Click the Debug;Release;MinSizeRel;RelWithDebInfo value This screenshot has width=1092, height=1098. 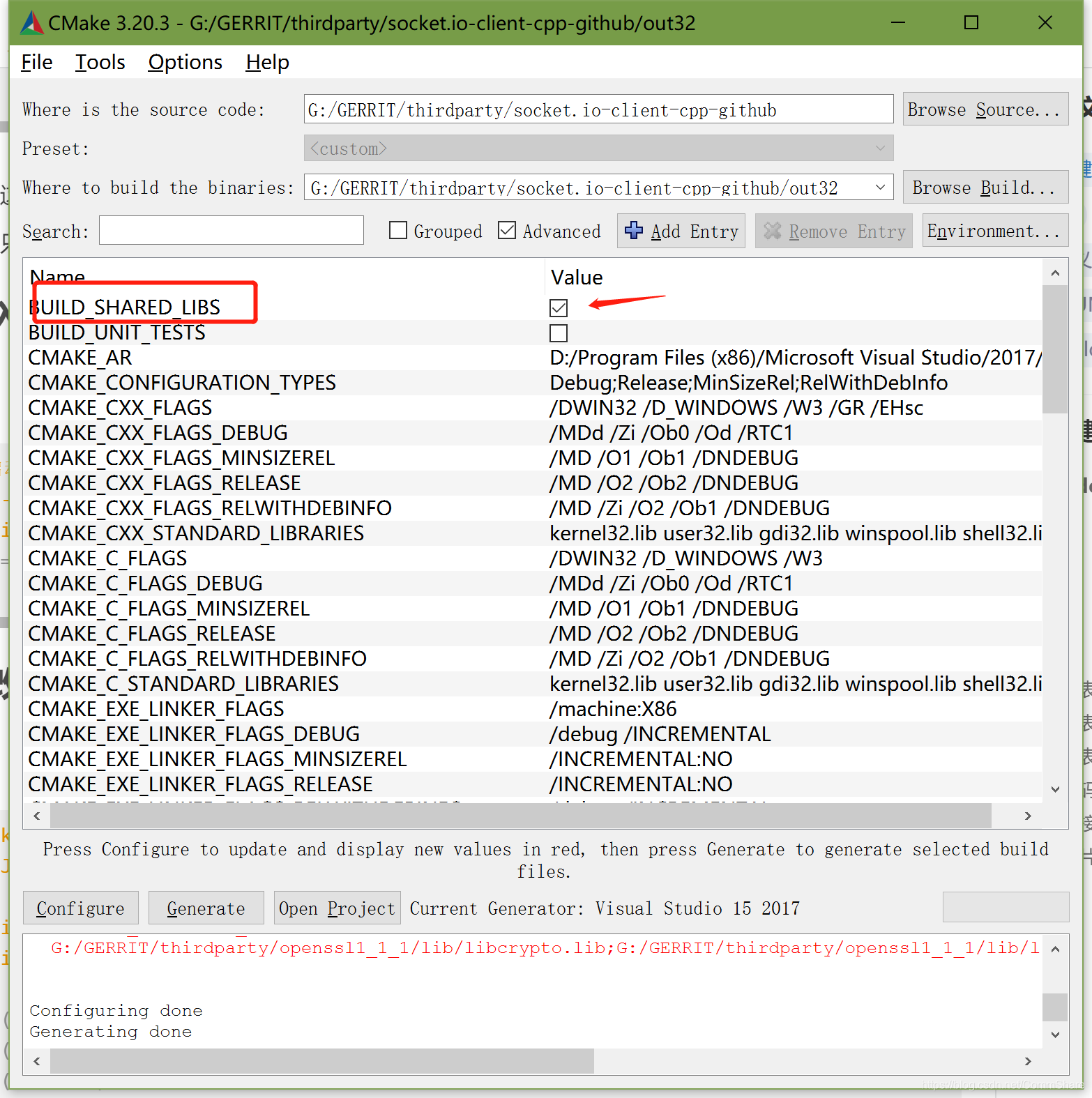pos(749,383)
